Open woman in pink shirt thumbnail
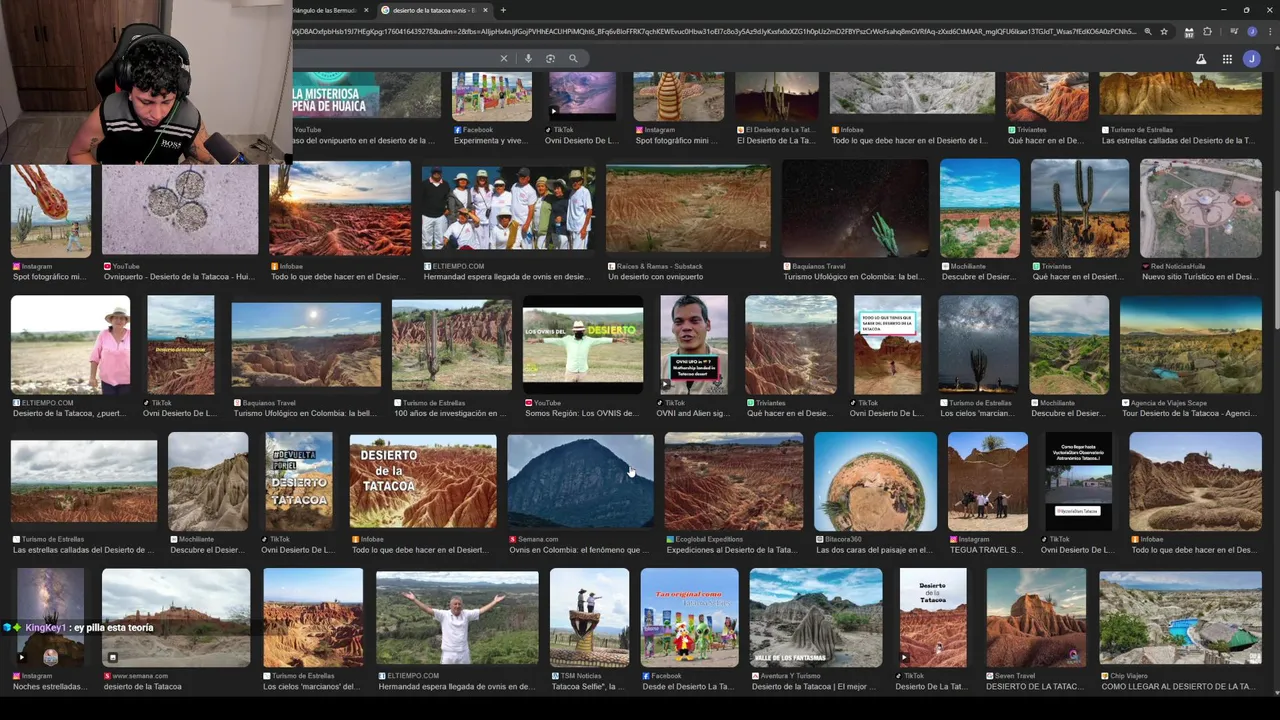This screenshot has width=1280, height=720. pos(71,344)
